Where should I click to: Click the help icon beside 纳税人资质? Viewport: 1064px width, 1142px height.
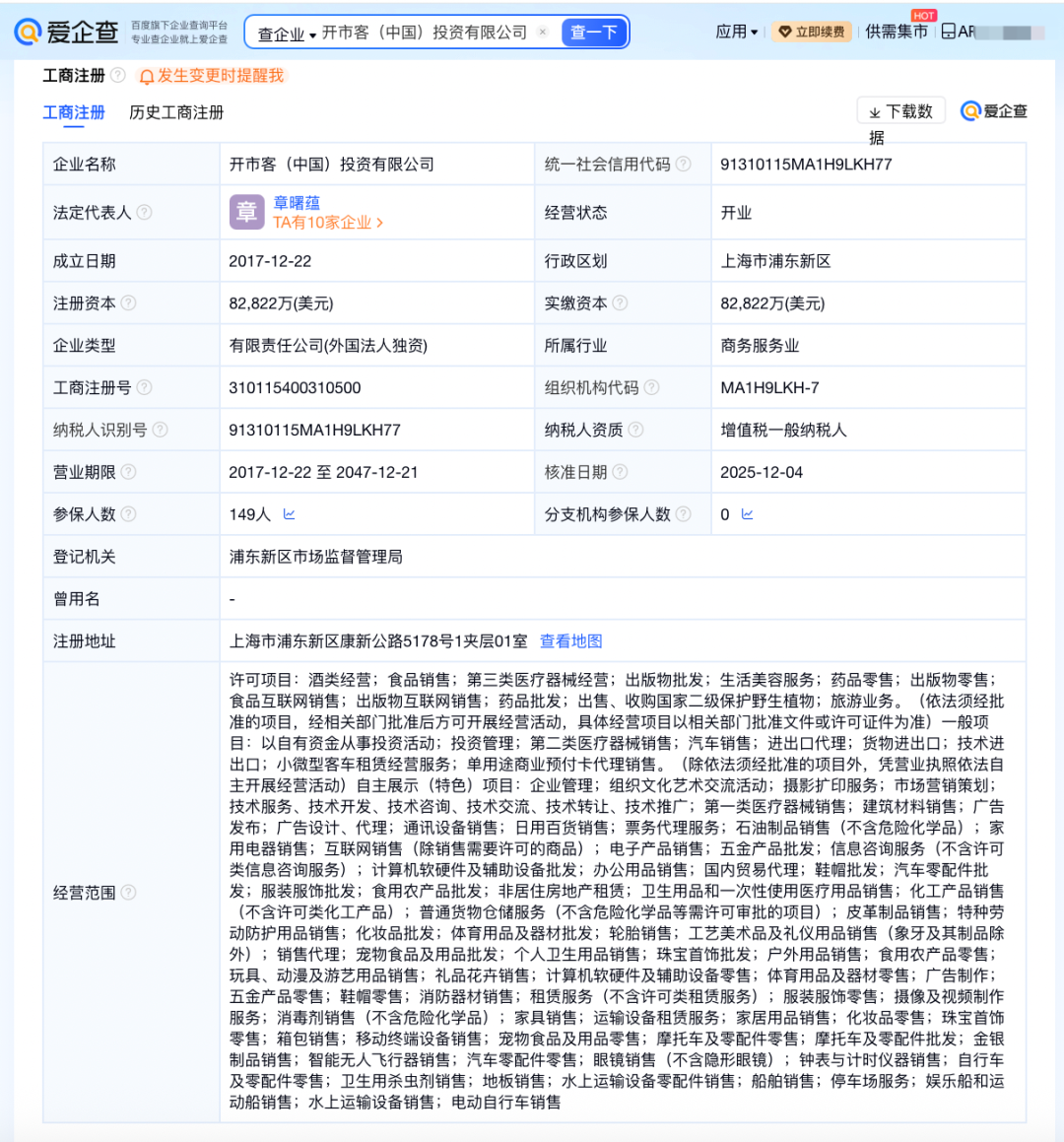(x=635, y=430)
